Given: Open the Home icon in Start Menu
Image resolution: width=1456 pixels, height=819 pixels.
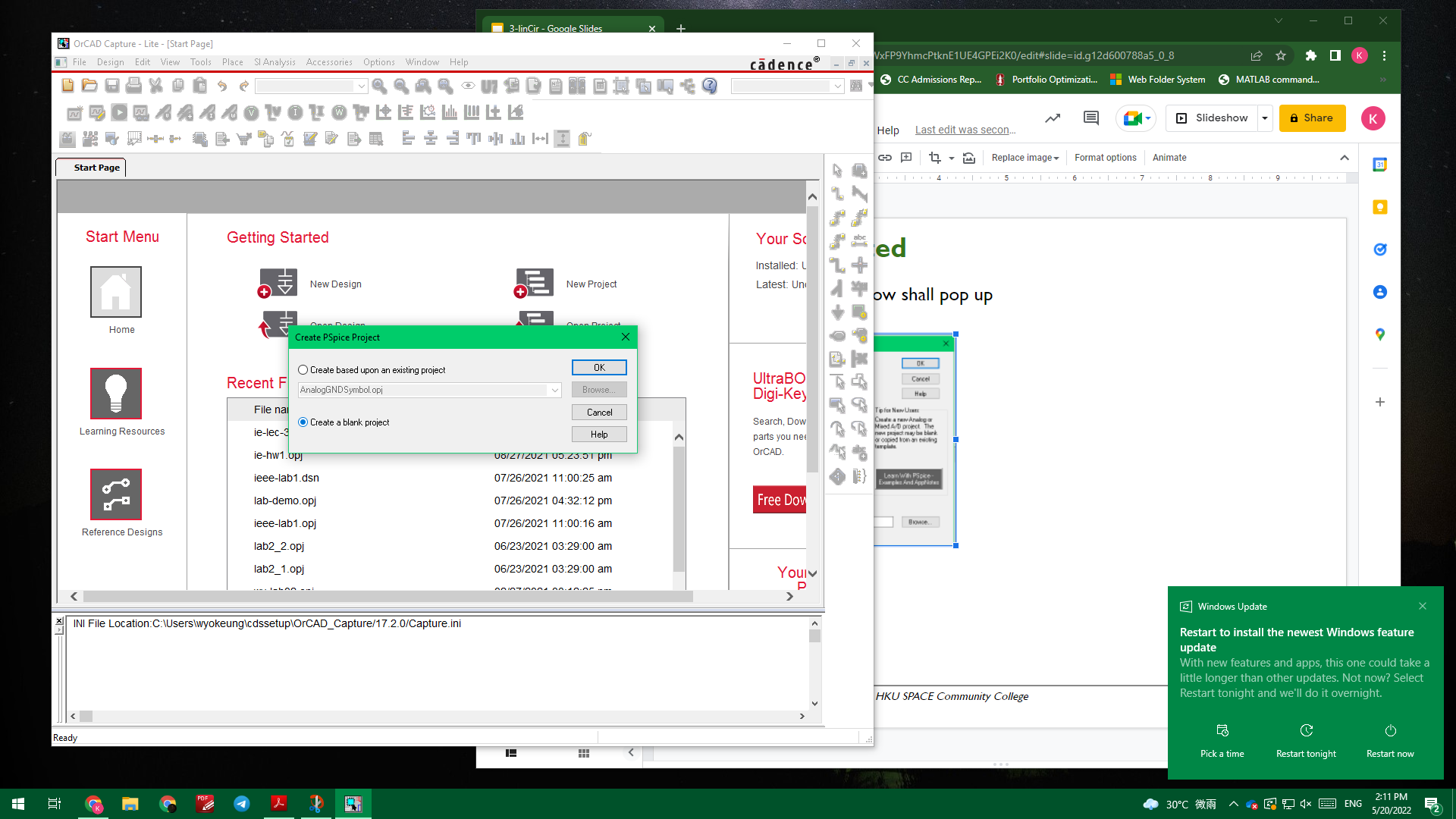Looking at the screenshot, I should (x=116, y=292).
